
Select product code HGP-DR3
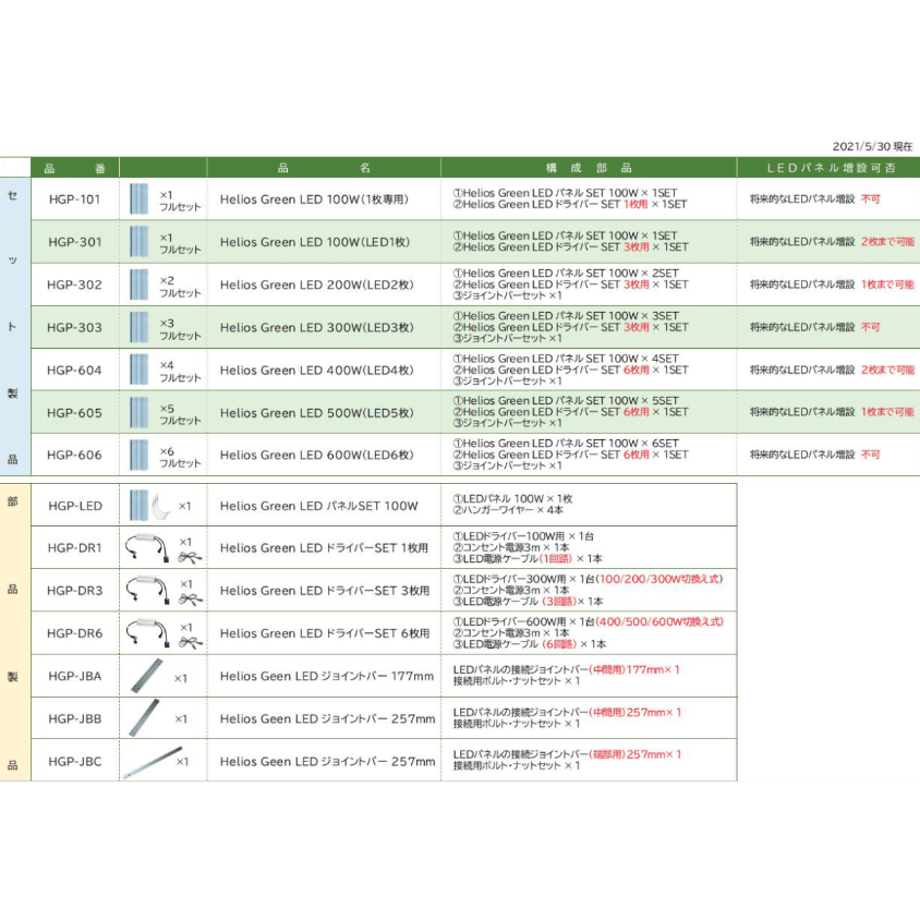tap(75, 591)
